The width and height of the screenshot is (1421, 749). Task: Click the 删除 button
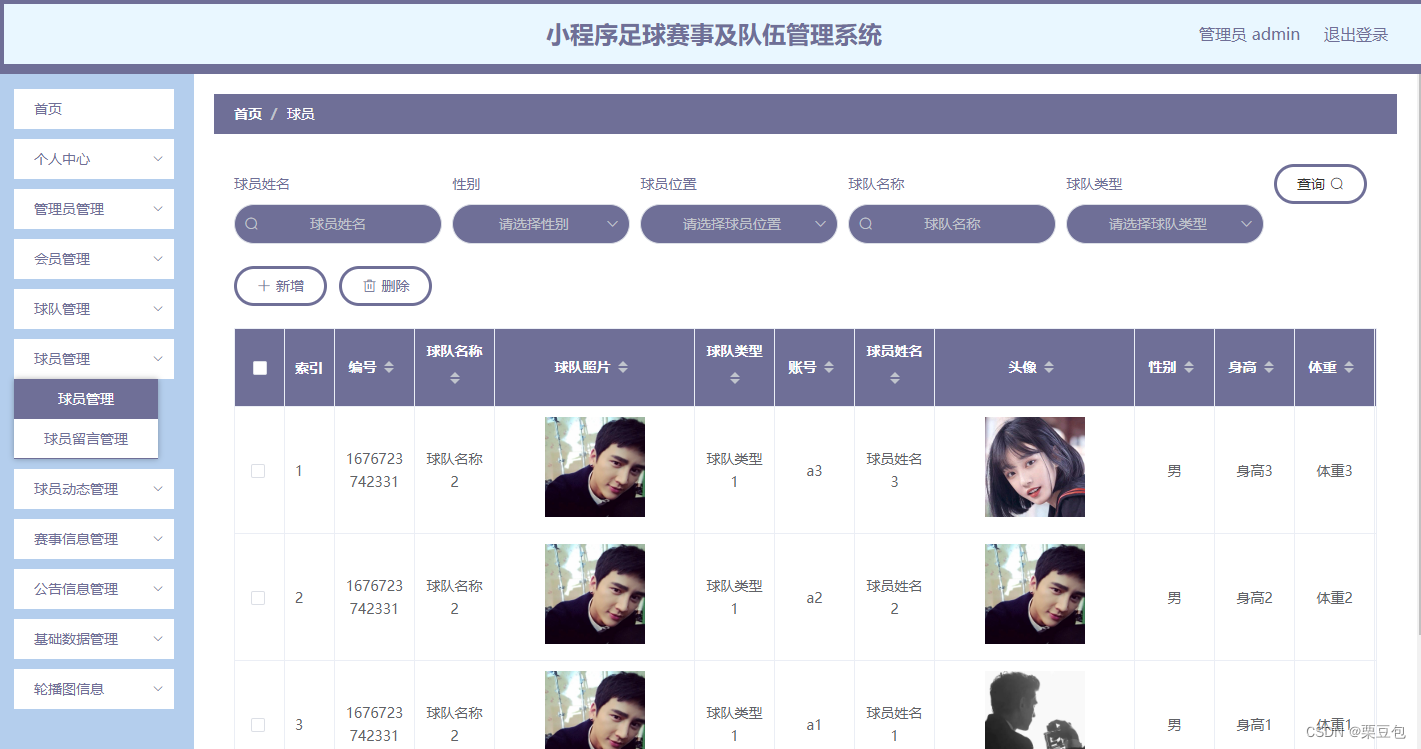(x=385, y=286)
